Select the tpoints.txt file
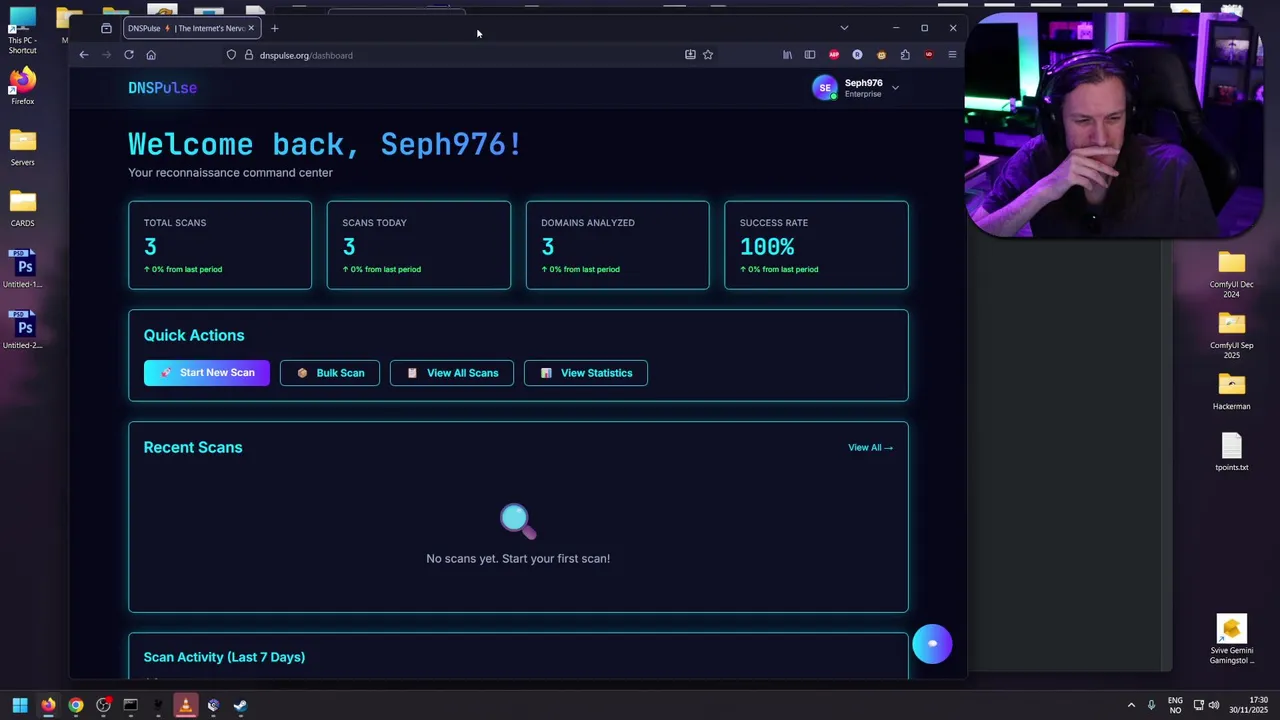This screenshot has height=720, width=1280. click(x=1232, y=452)
